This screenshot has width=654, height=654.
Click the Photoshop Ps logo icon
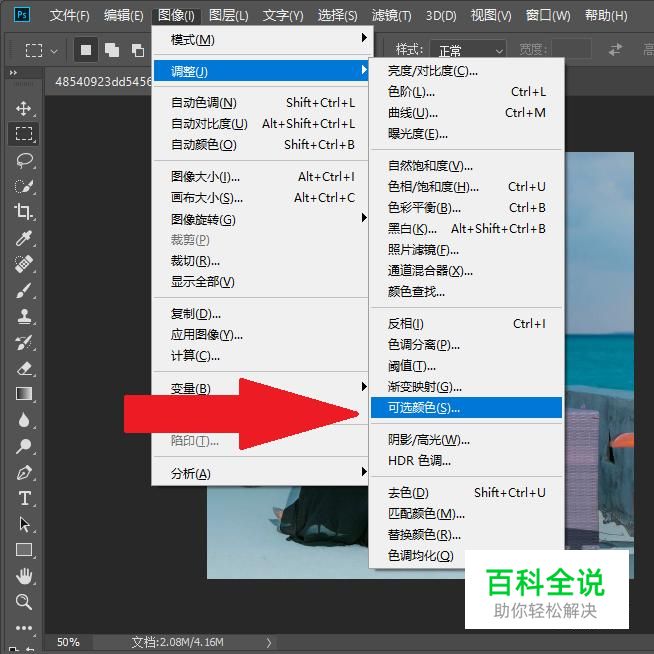tap(22, 15)
